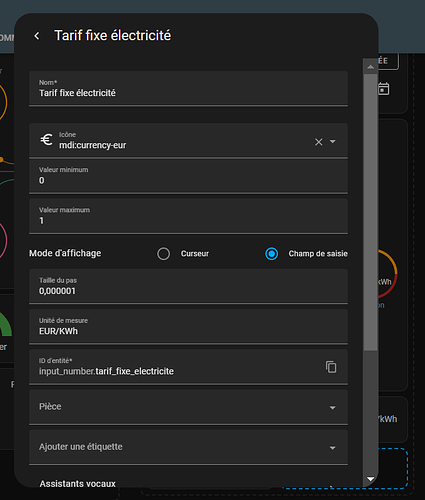Open the calendar icon behind the dialog
425x500 pixels.
pyautogui.click(x=384, y=89)
